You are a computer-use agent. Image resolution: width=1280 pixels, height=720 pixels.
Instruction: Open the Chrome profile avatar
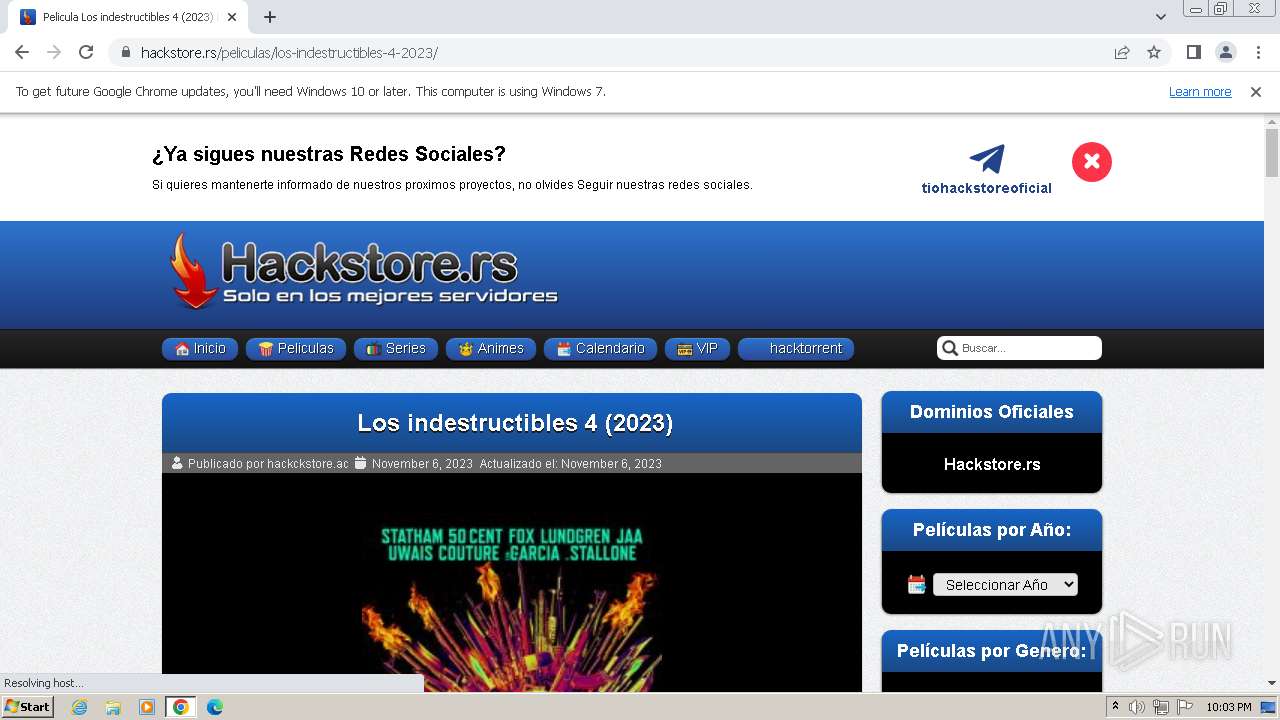pos(1225,52)
